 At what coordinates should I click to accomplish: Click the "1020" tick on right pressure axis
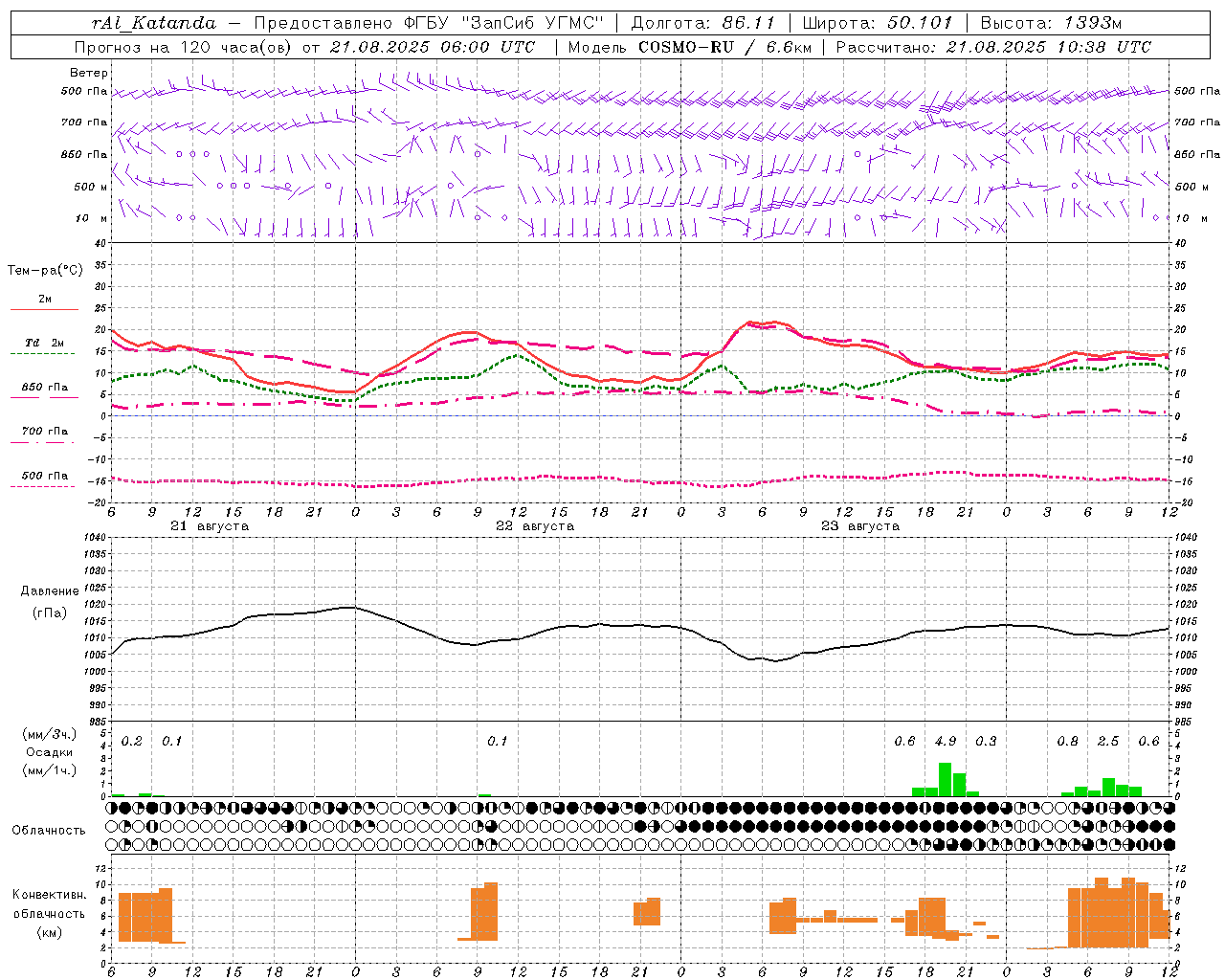[x=1186, y=605]
